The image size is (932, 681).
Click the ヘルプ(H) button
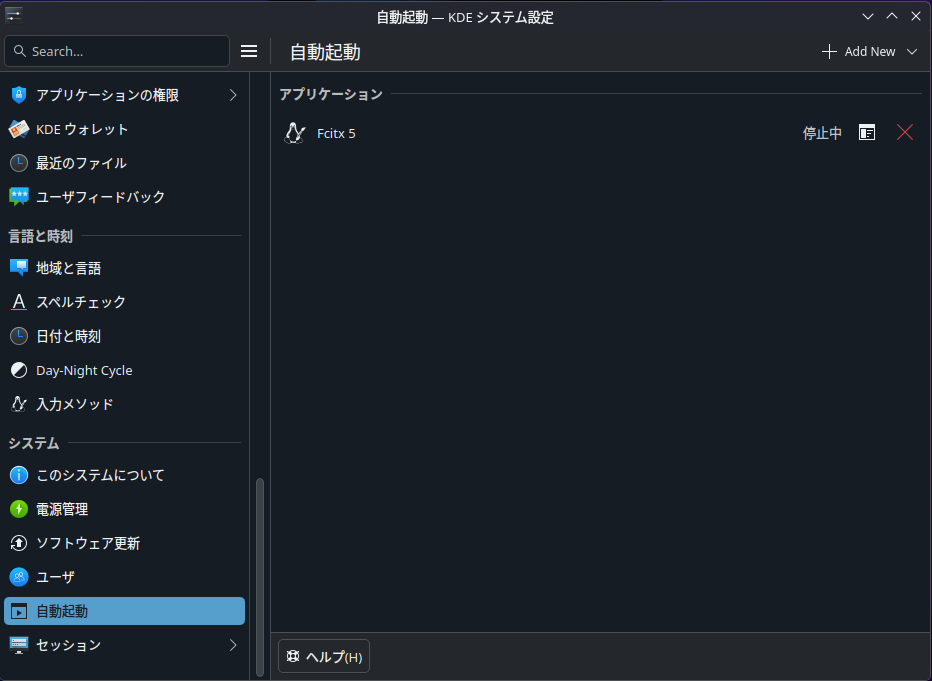[324, 657]
